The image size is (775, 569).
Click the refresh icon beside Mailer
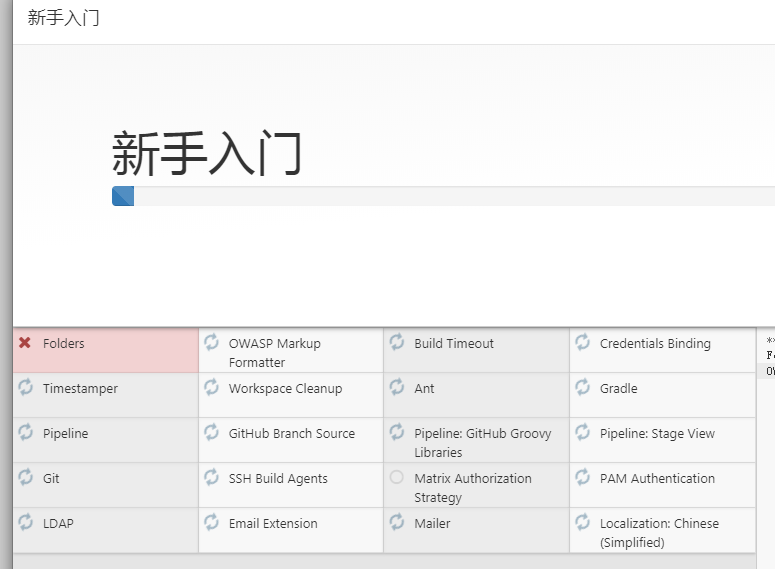[x=397, y=523]
